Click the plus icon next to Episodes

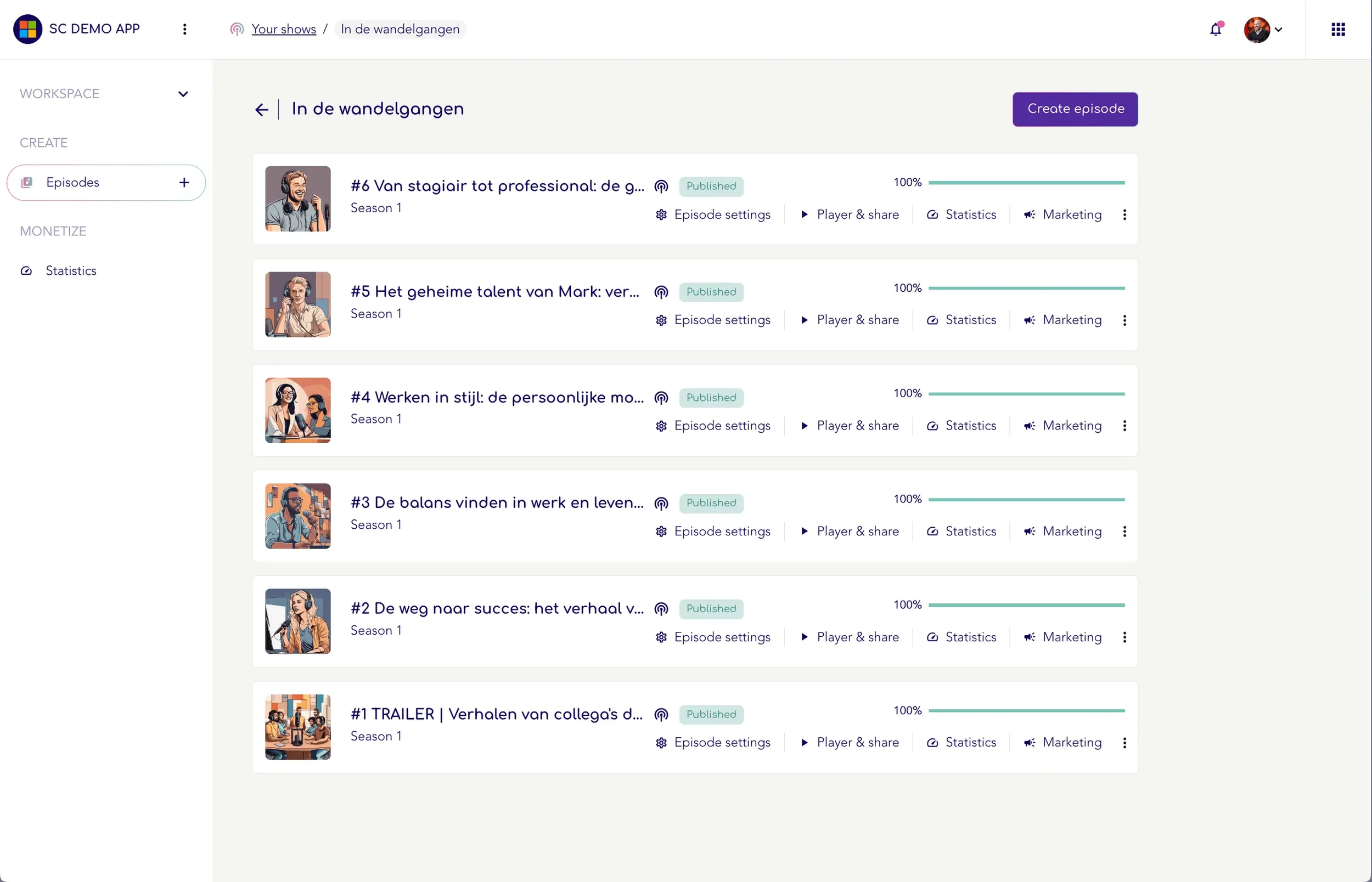[183, 182]
